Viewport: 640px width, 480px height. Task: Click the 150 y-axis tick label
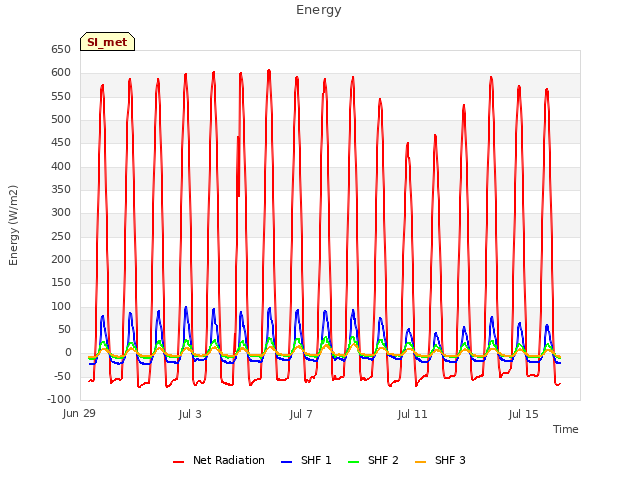61,282
